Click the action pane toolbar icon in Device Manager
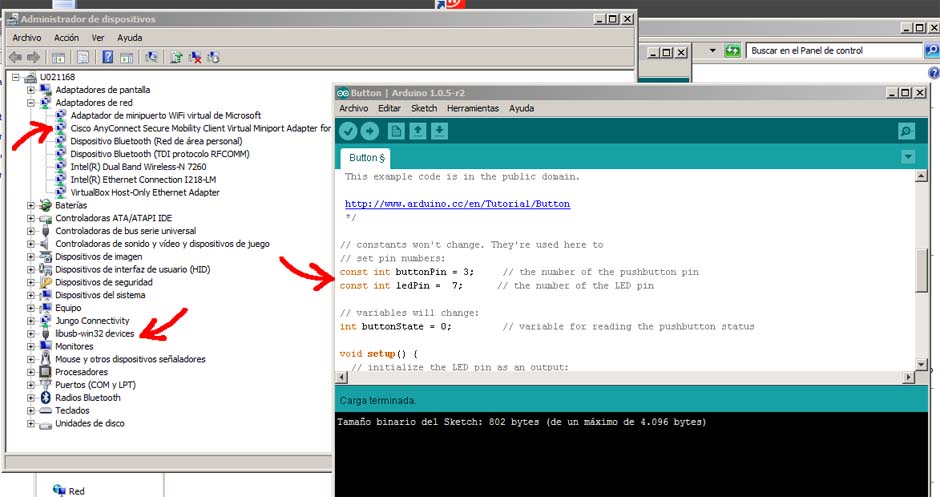This screenshot has width=940, height=497. (x=126, y=58)
